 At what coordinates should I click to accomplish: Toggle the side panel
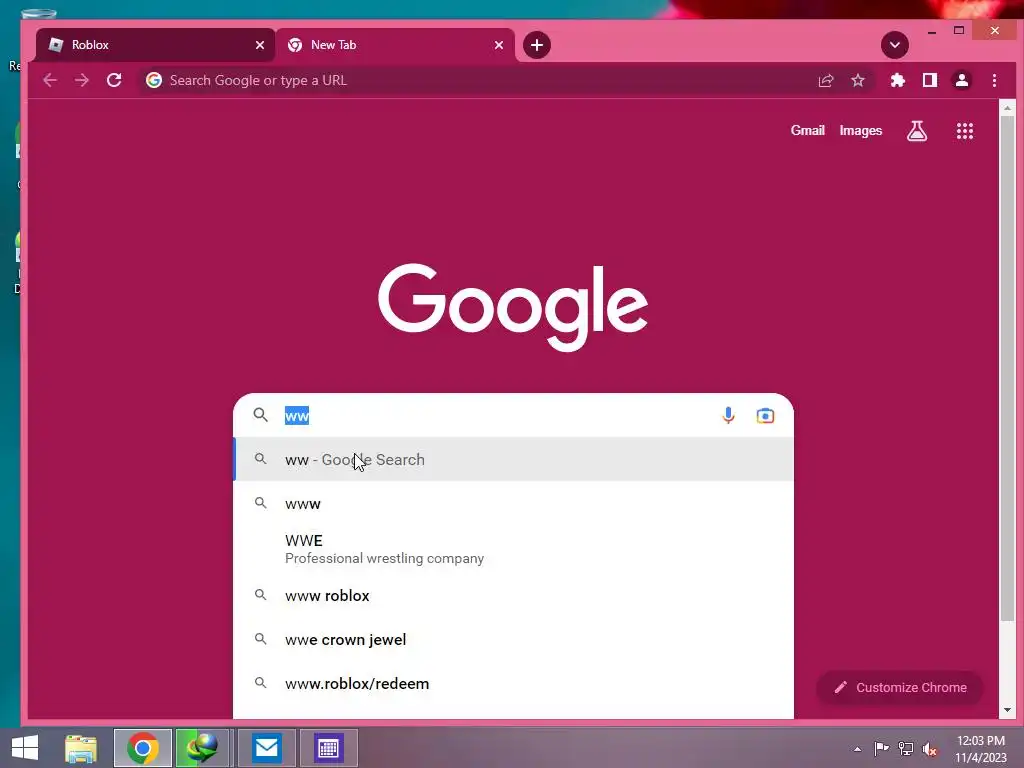point(930,80)
